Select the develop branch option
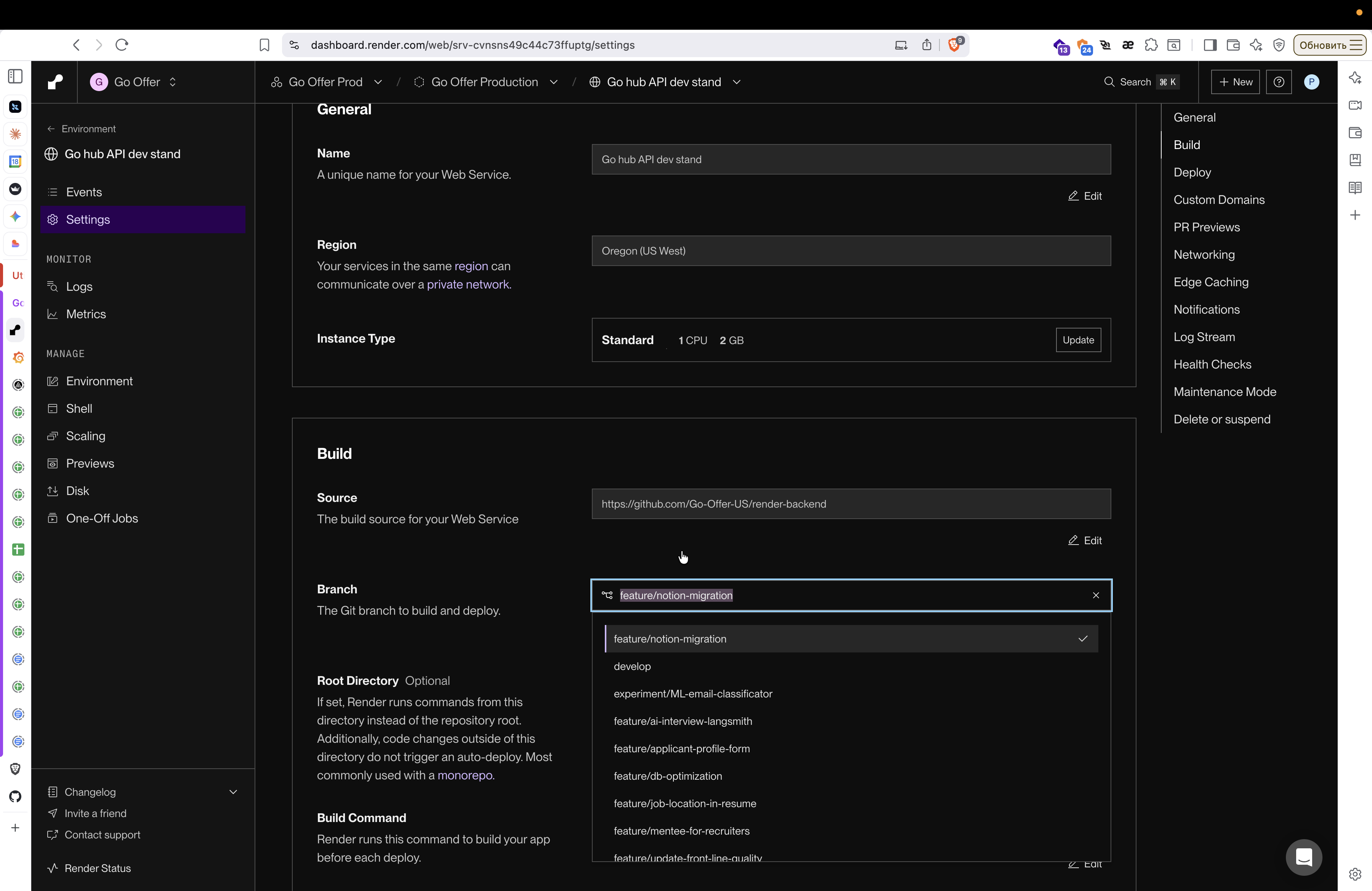This screenshot has height=891, width=1372. [851, 666]
